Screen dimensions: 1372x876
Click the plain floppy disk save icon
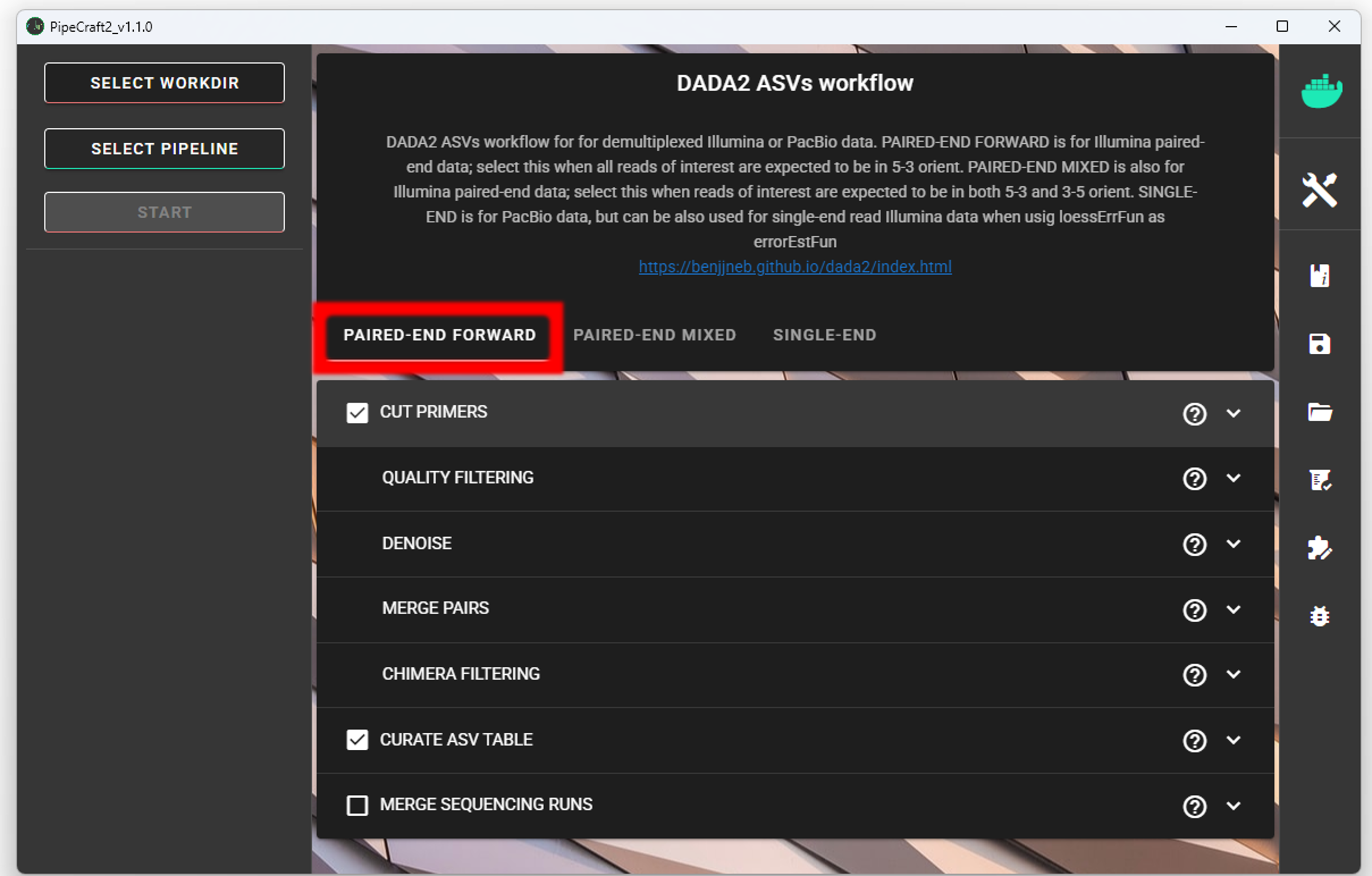pyautogui.click(x=1320, y=344)
